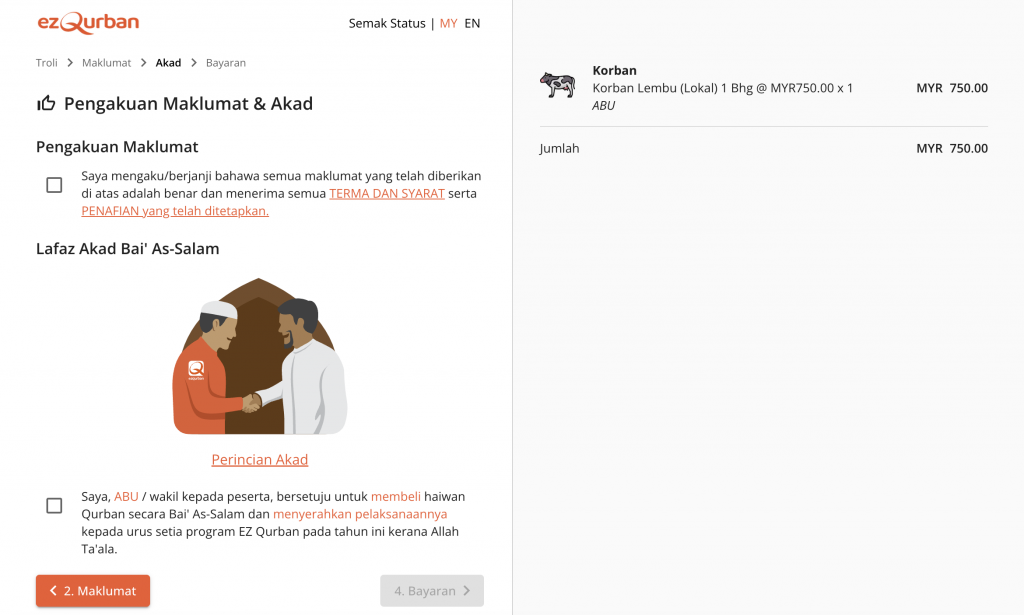Open Semak Status link
Image resolution: width=1024 pixels, height=615 pixels.
[387, 24]
